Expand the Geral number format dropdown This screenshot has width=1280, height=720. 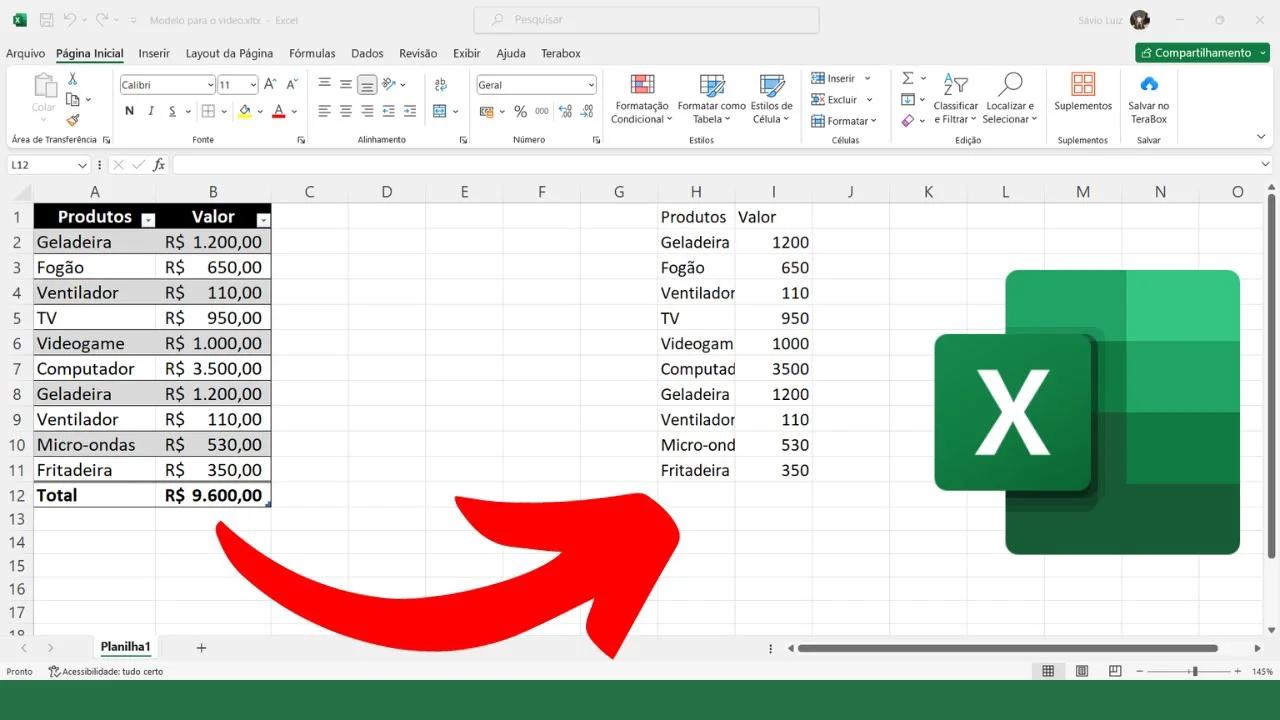(x=591, y=85)
